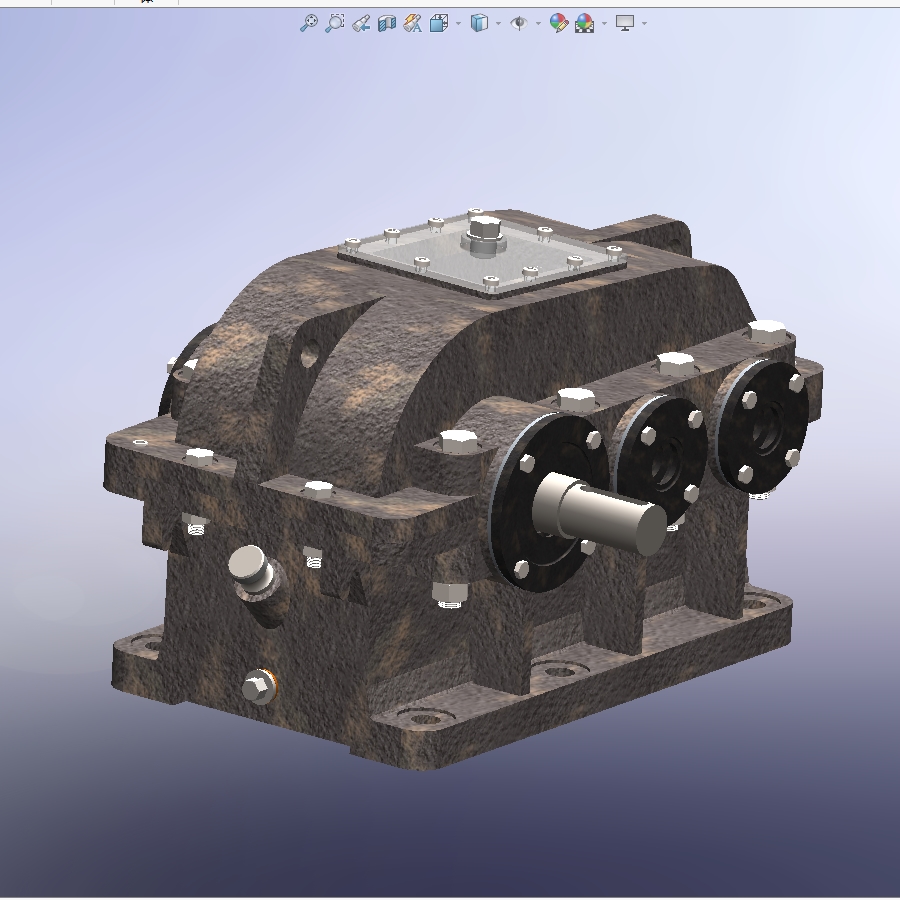
Task: Select the protruding output shaft on the gearbox
Action: 600,513
